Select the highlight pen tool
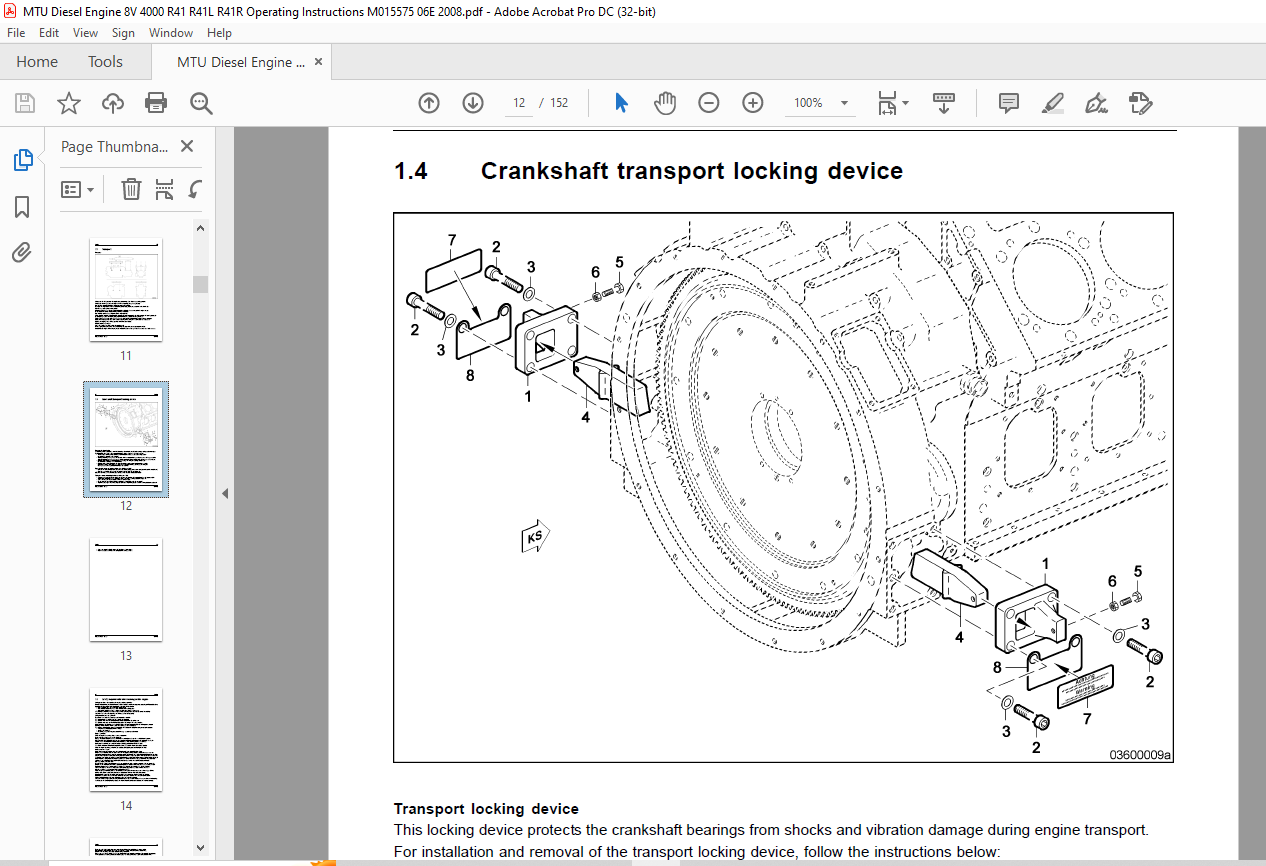1266x866 pixels. [1053, 103]
